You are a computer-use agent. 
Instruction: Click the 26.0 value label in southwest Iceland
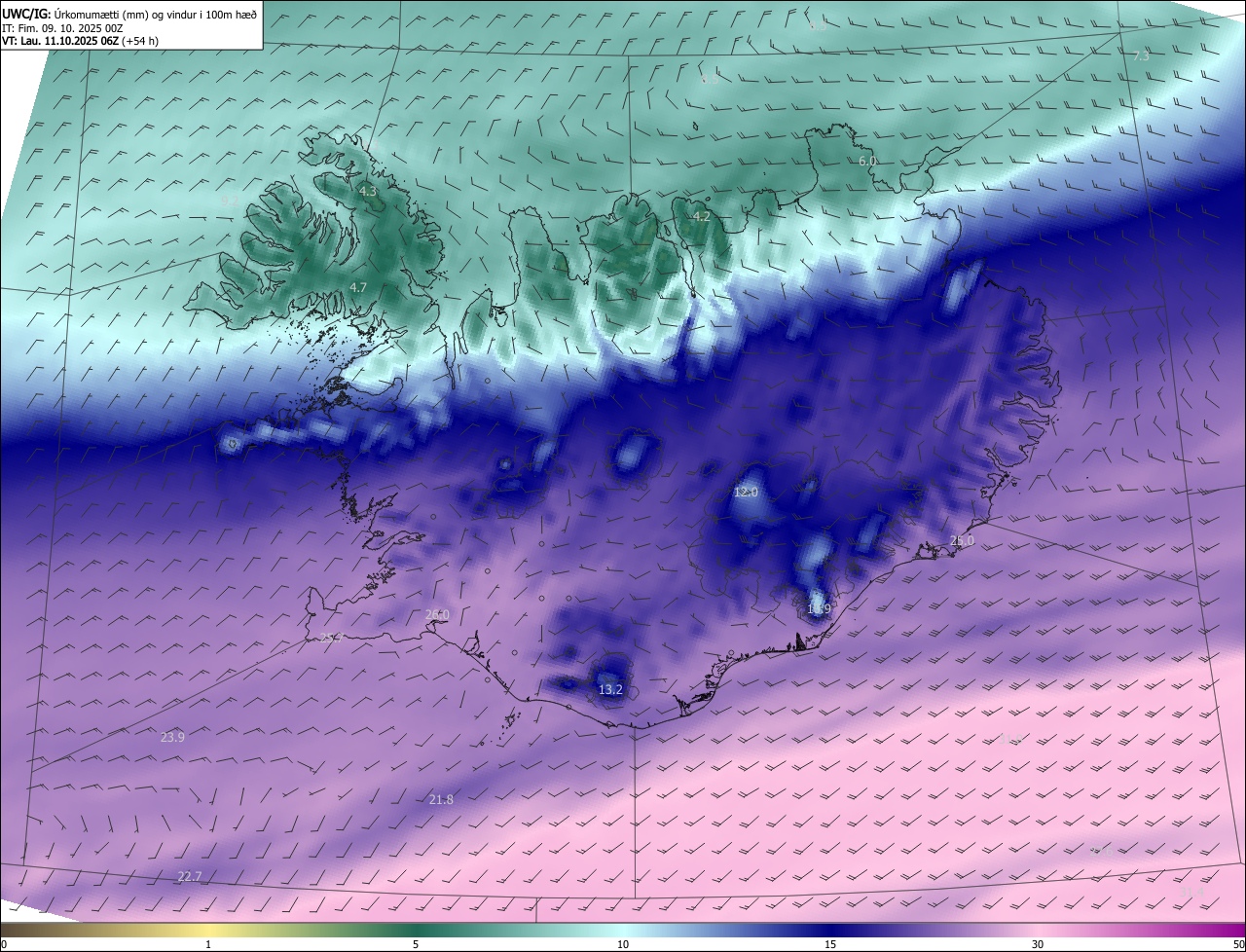coord(437,614)
